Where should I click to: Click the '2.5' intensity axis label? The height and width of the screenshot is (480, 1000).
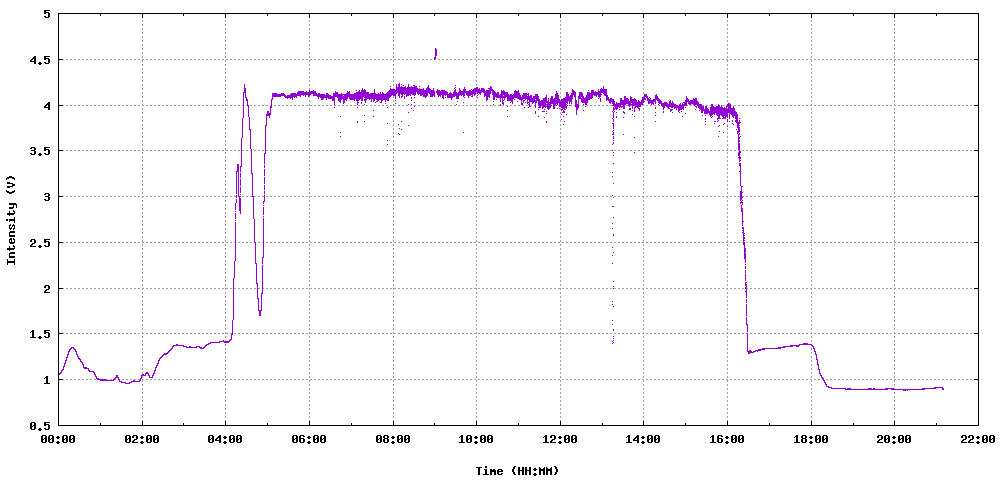[41, 243]
